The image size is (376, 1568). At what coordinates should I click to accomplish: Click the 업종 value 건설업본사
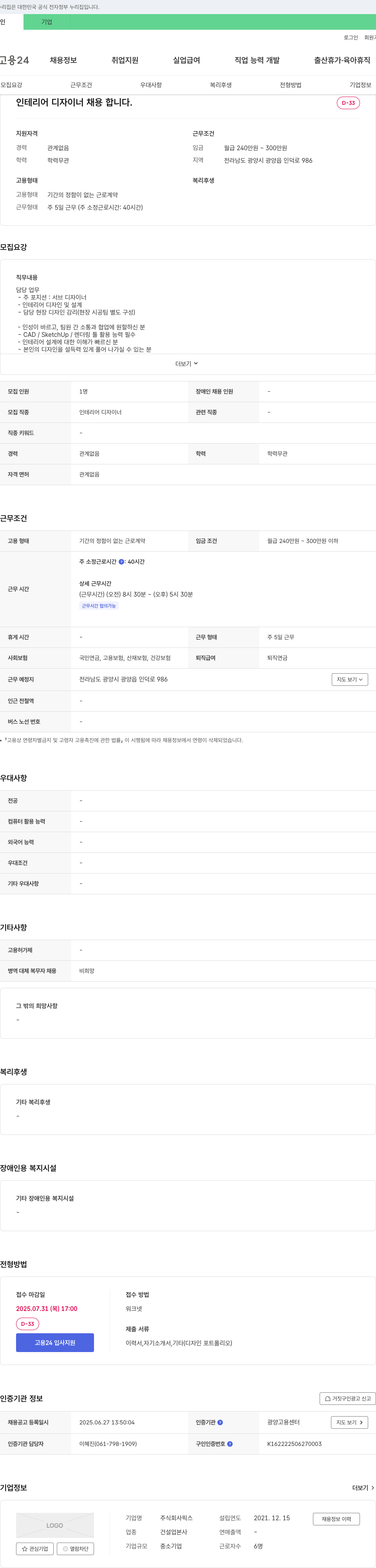(x=174, y=1532)
